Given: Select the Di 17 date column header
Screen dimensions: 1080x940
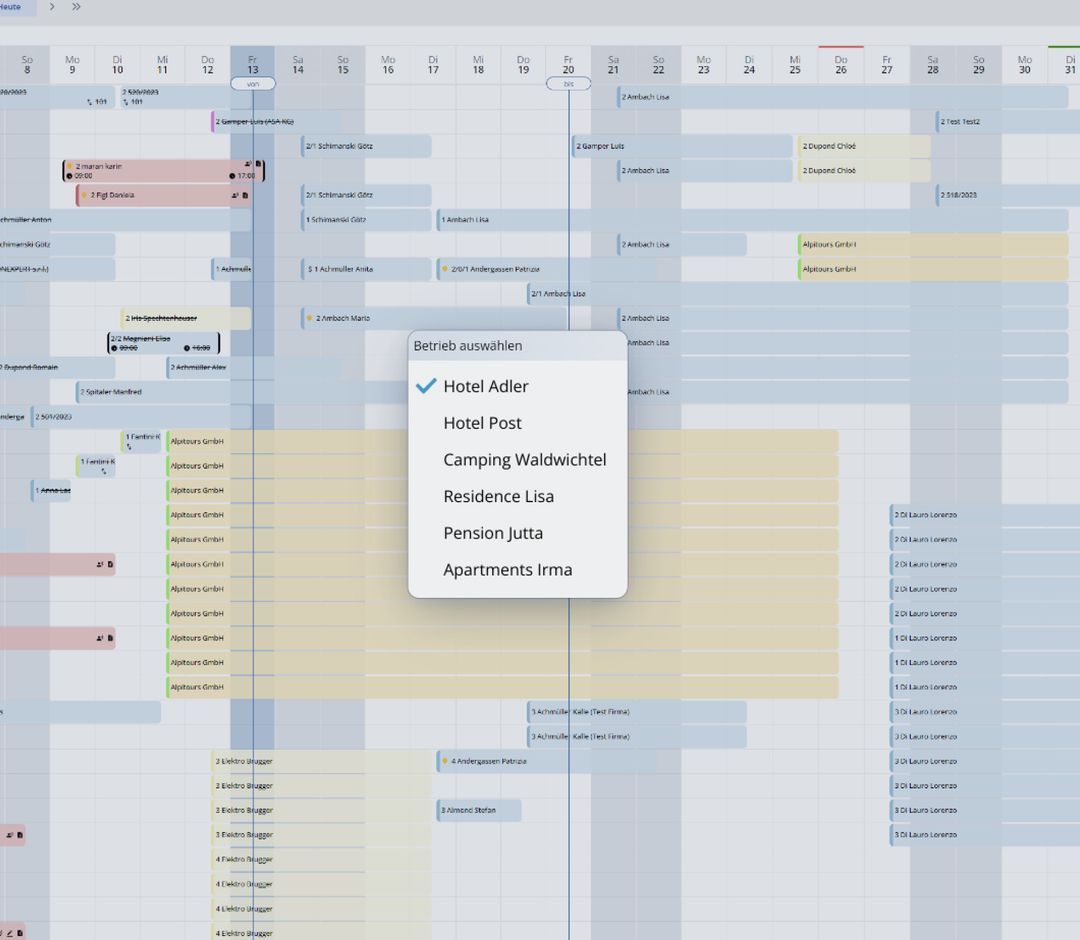Looking at the screenshot, I should tap(433, 65).
